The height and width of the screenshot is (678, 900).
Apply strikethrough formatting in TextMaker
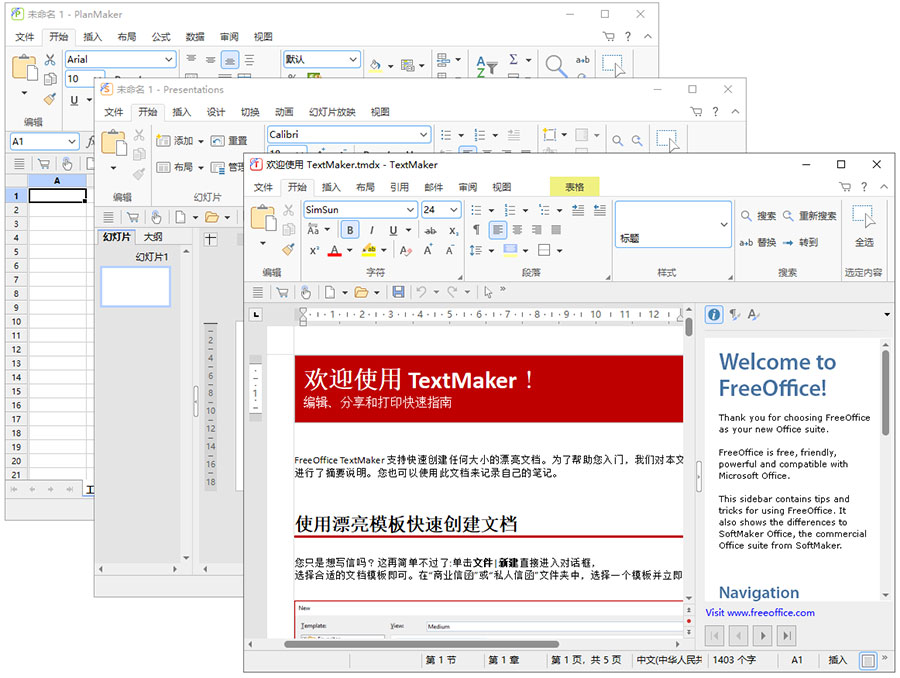pos(430,230)
